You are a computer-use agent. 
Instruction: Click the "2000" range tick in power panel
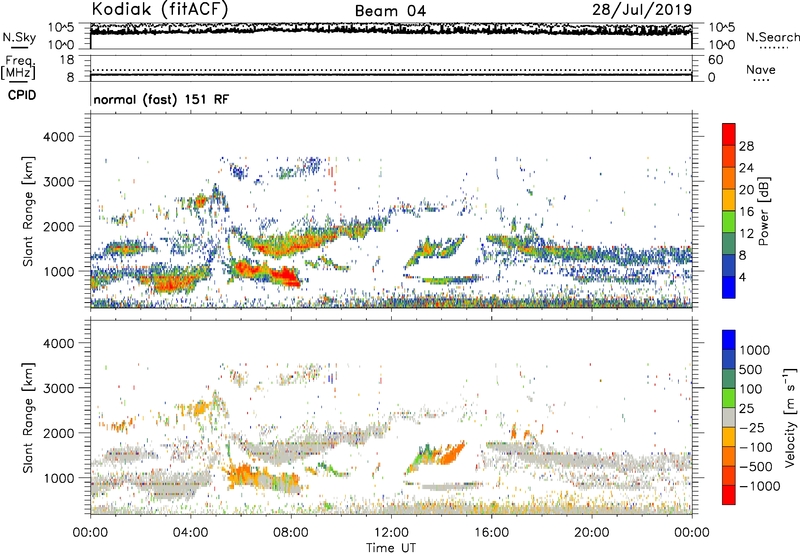[58, 226]
